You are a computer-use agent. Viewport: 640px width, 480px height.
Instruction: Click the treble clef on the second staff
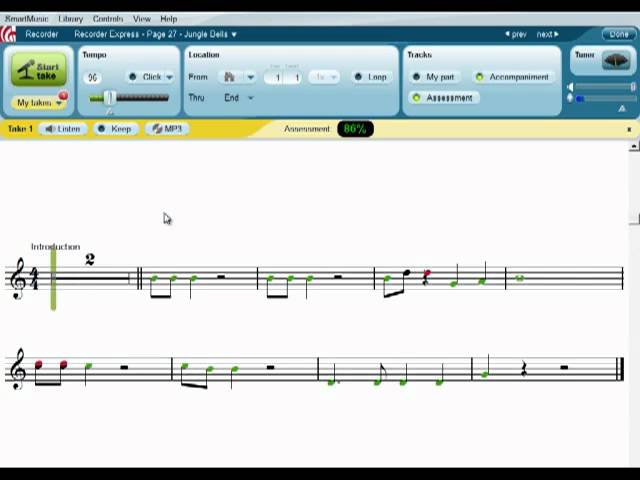pyautogui.click(x=18, y=369)
